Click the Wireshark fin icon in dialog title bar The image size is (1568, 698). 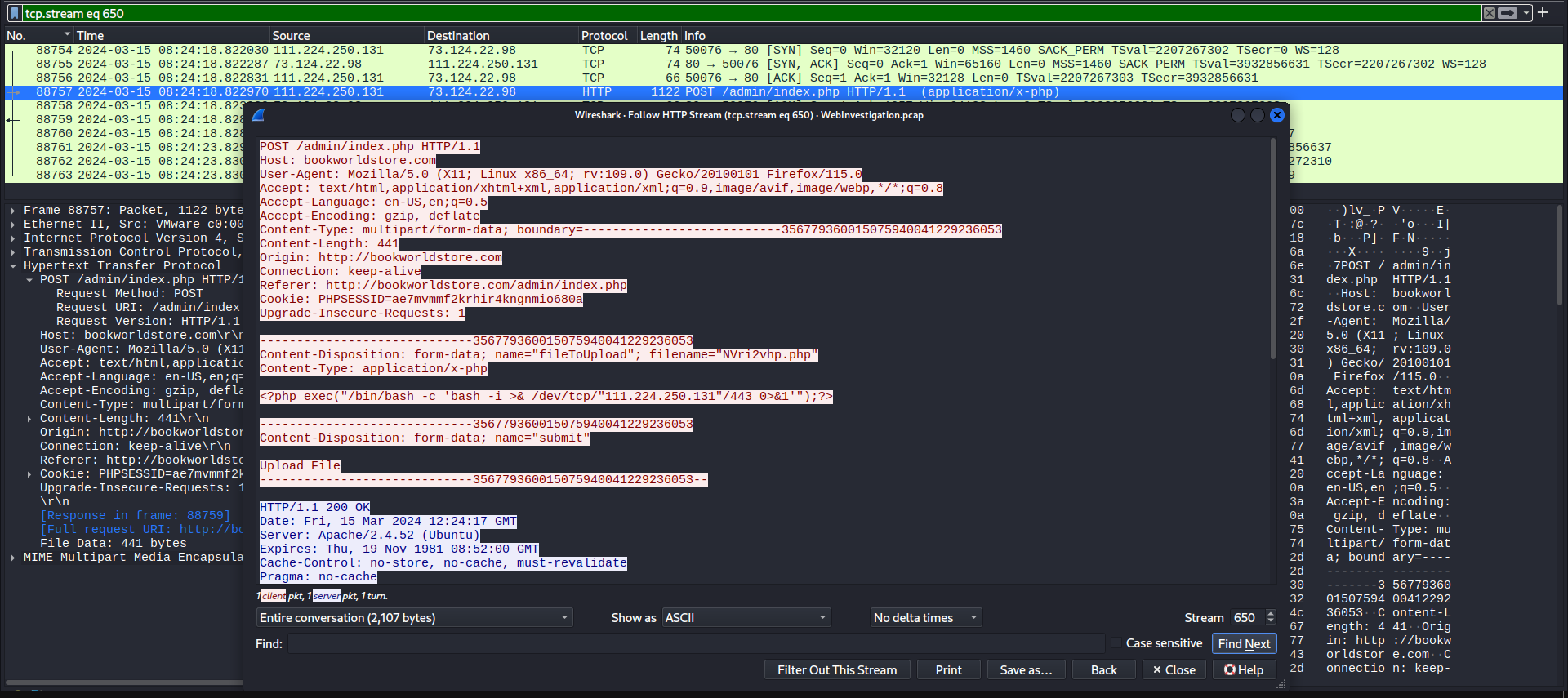click(x=258, y=115)
